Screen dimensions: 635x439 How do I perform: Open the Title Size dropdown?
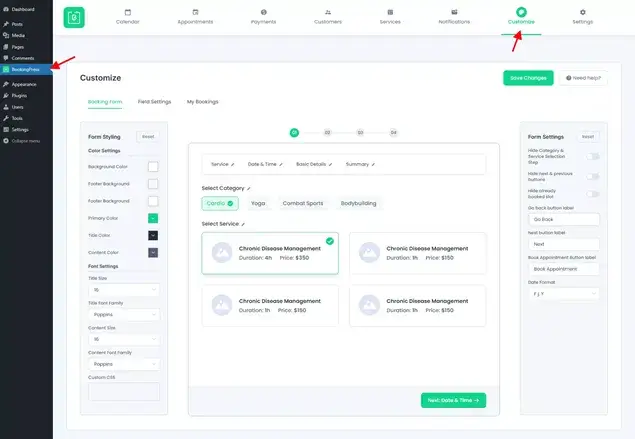124,290
